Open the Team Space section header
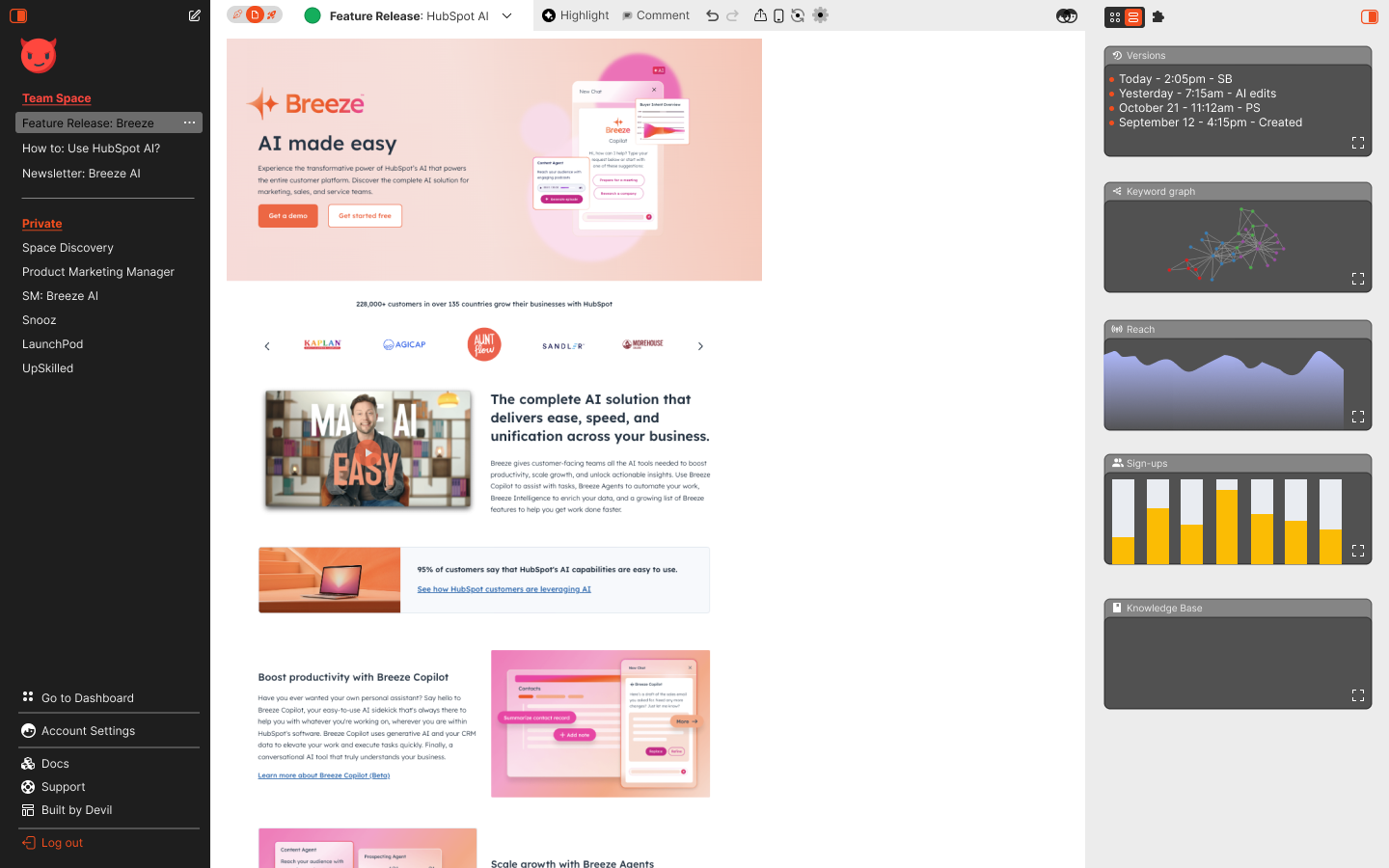Viewport: 1389px width, 868px height. pyautogui.click(x=57, y=98)
